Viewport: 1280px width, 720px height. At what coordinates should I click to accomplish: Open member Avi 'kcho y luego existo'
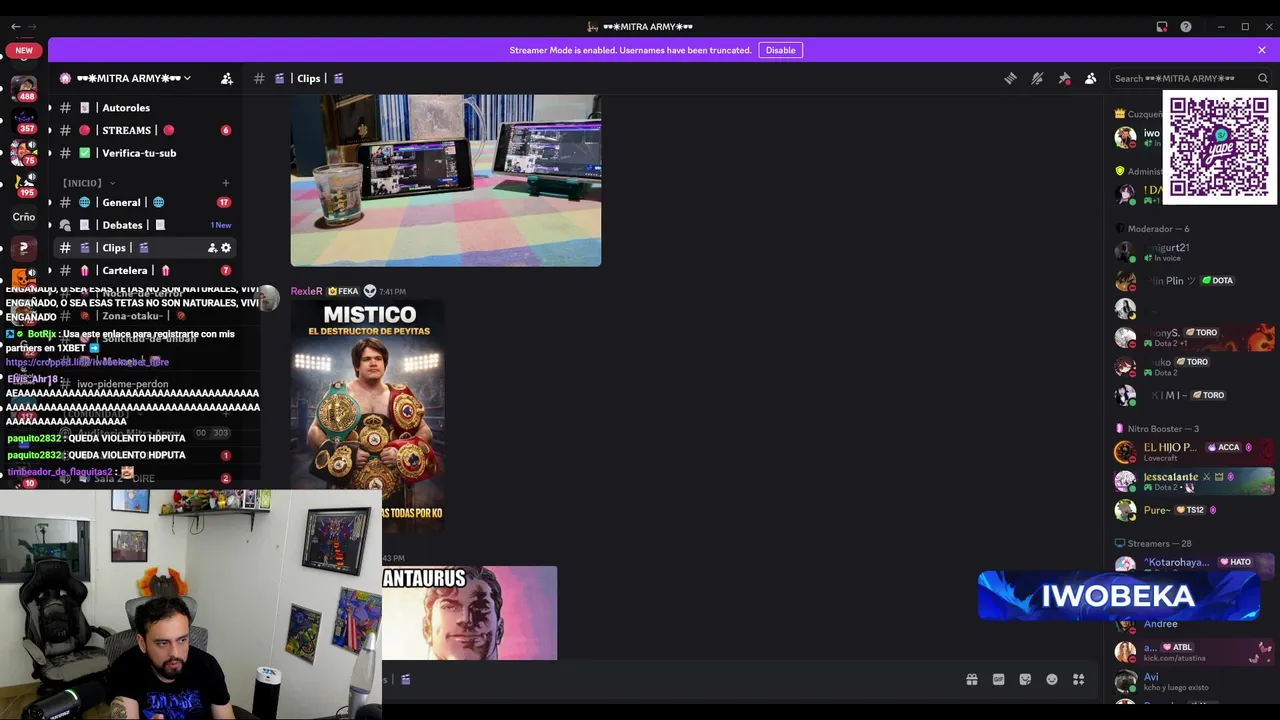(x=1194, y=682)
